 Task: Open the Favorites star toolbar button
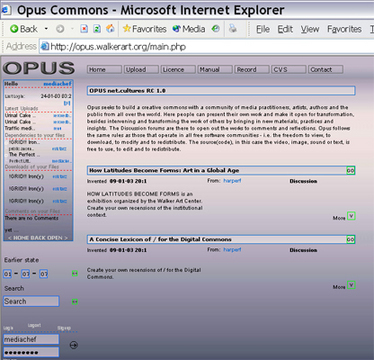[x=144, y=29]
